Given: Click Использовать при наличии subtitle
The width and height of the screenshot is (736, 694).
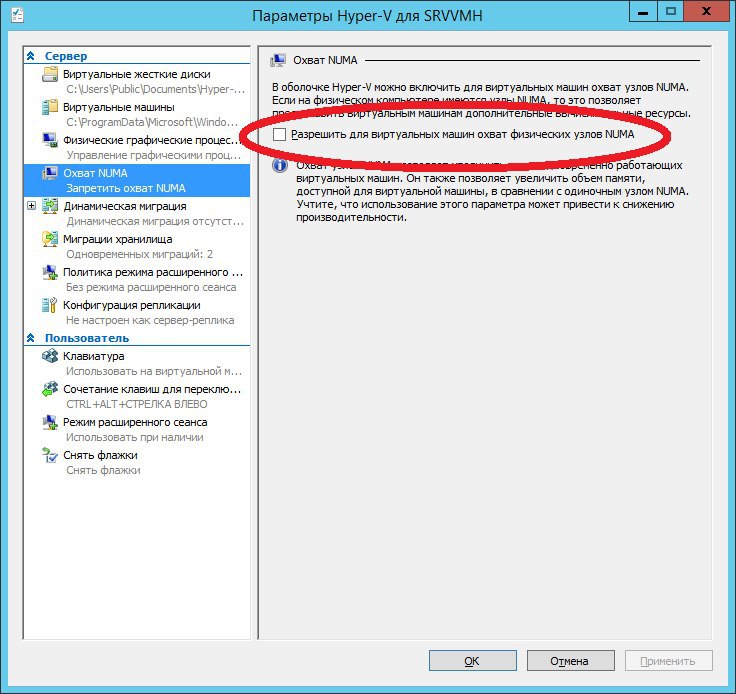Looking at the screenshot, I should pyautogui.click(x=135, y=437).
